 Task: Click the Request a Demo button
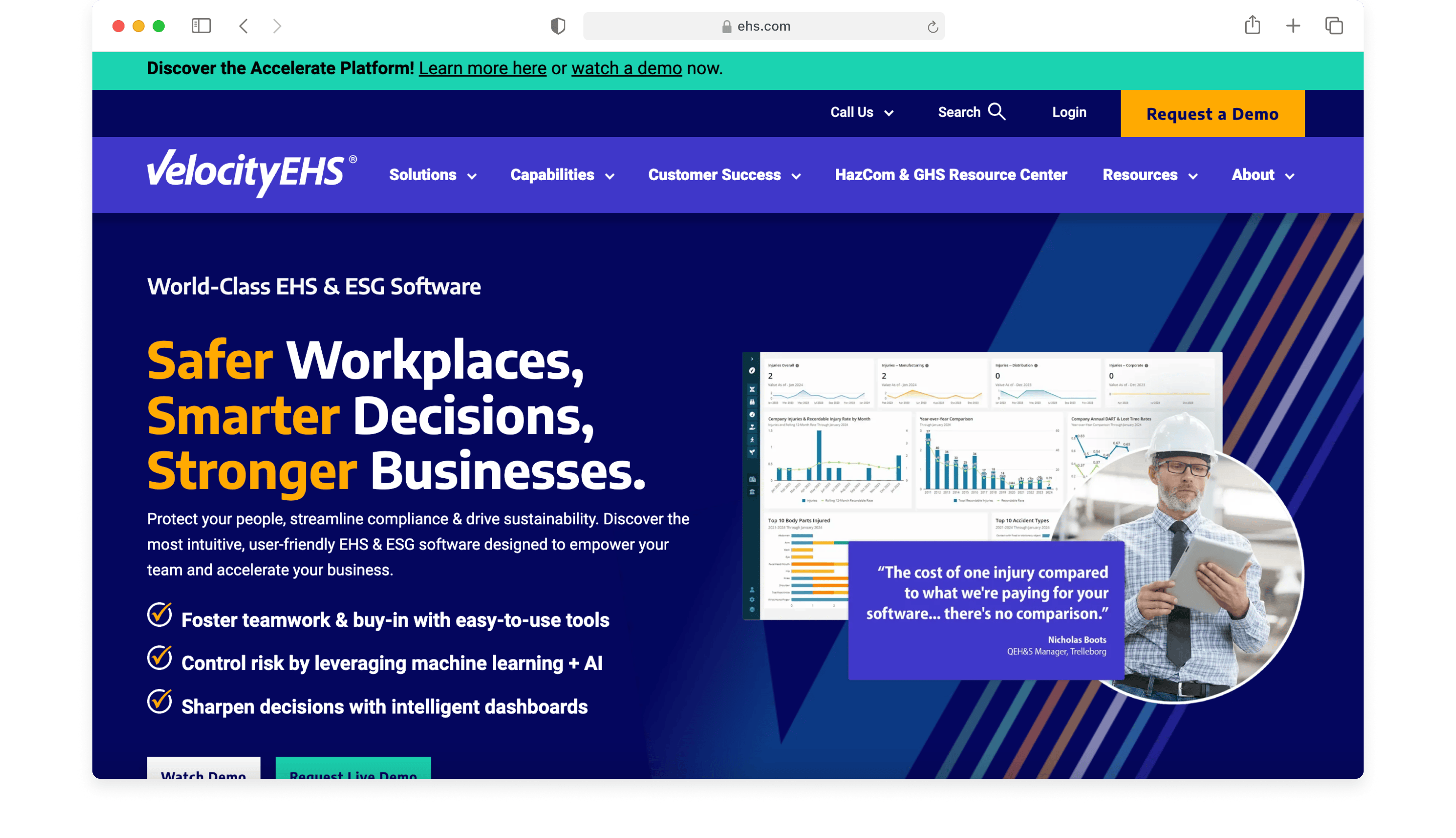(1212, 113)
